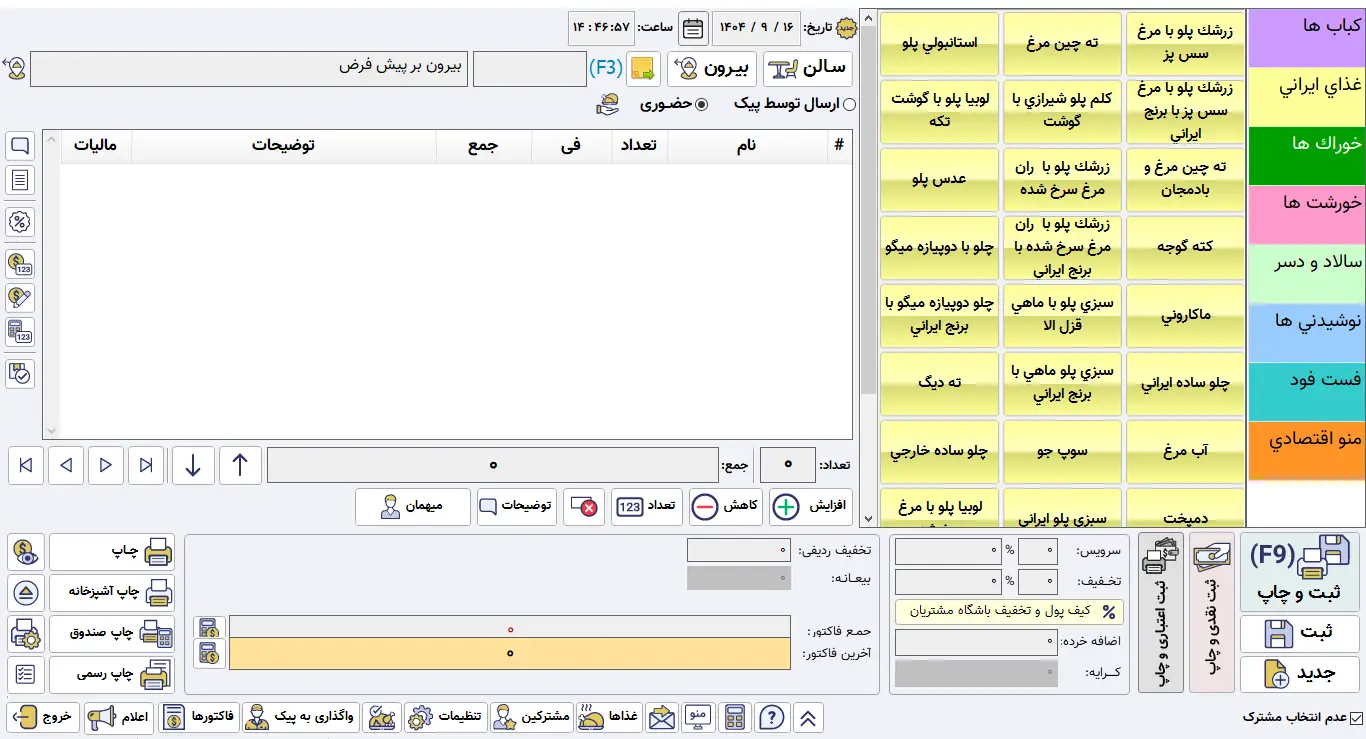Add ماکارونی to the order
The height and width of the screenshot is (739, 1366).
click(x=1185, y=315)
